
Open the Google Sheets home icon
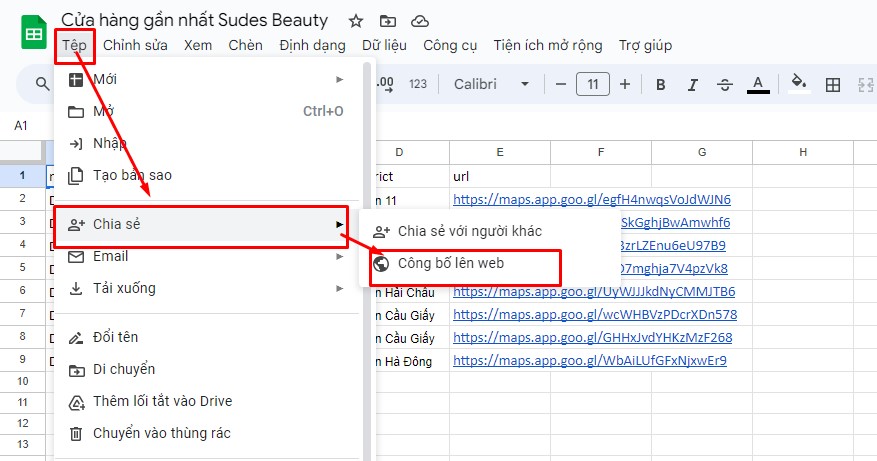34,33
